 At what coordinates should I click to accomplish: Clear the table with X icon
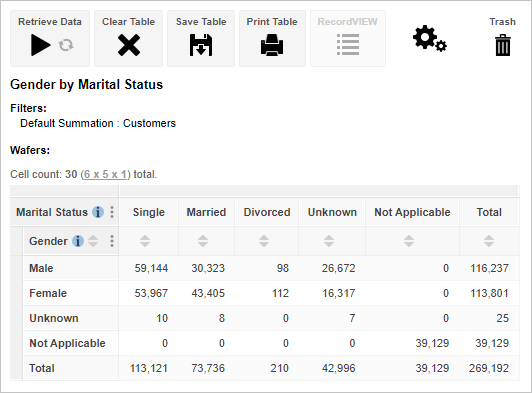coord(129,45)
